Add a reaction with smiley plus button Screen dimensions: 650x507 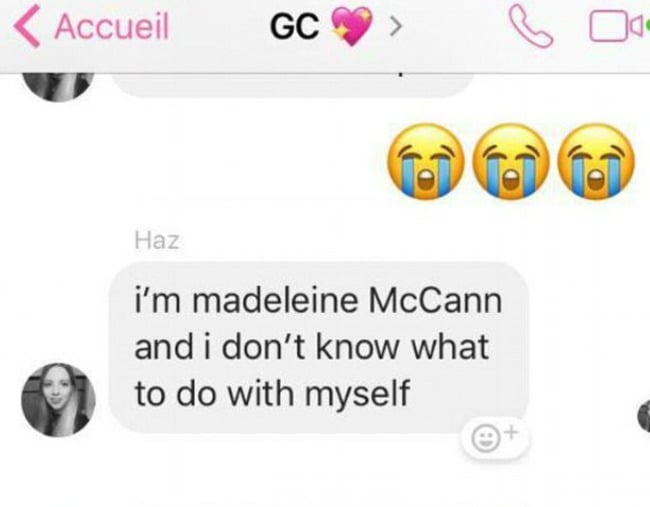(x=496, y=439)
